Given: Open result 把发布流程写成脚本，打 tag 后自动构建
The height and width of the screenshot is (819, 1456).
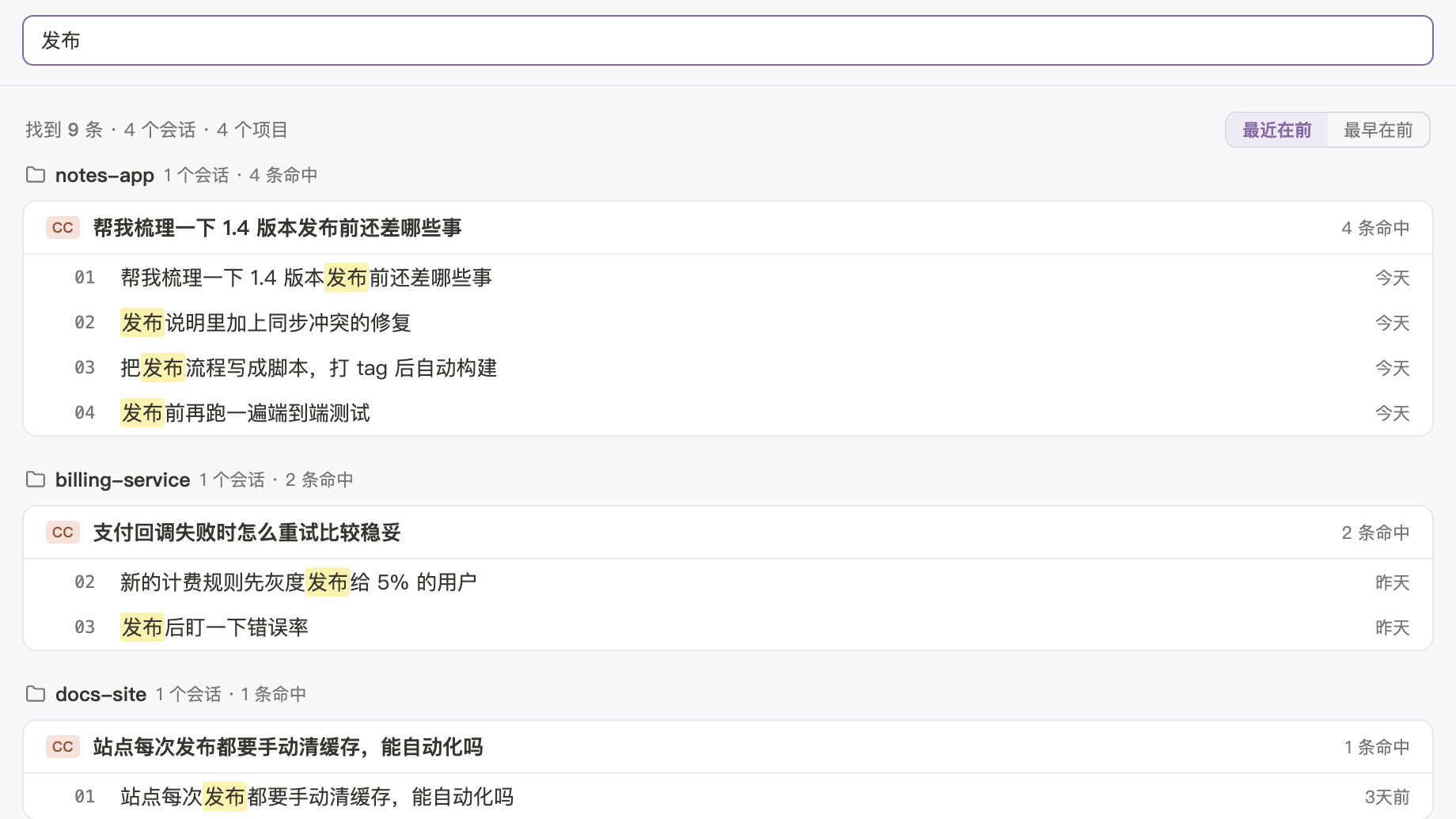Looking at the screenshot, I should (x=728, y=368).
